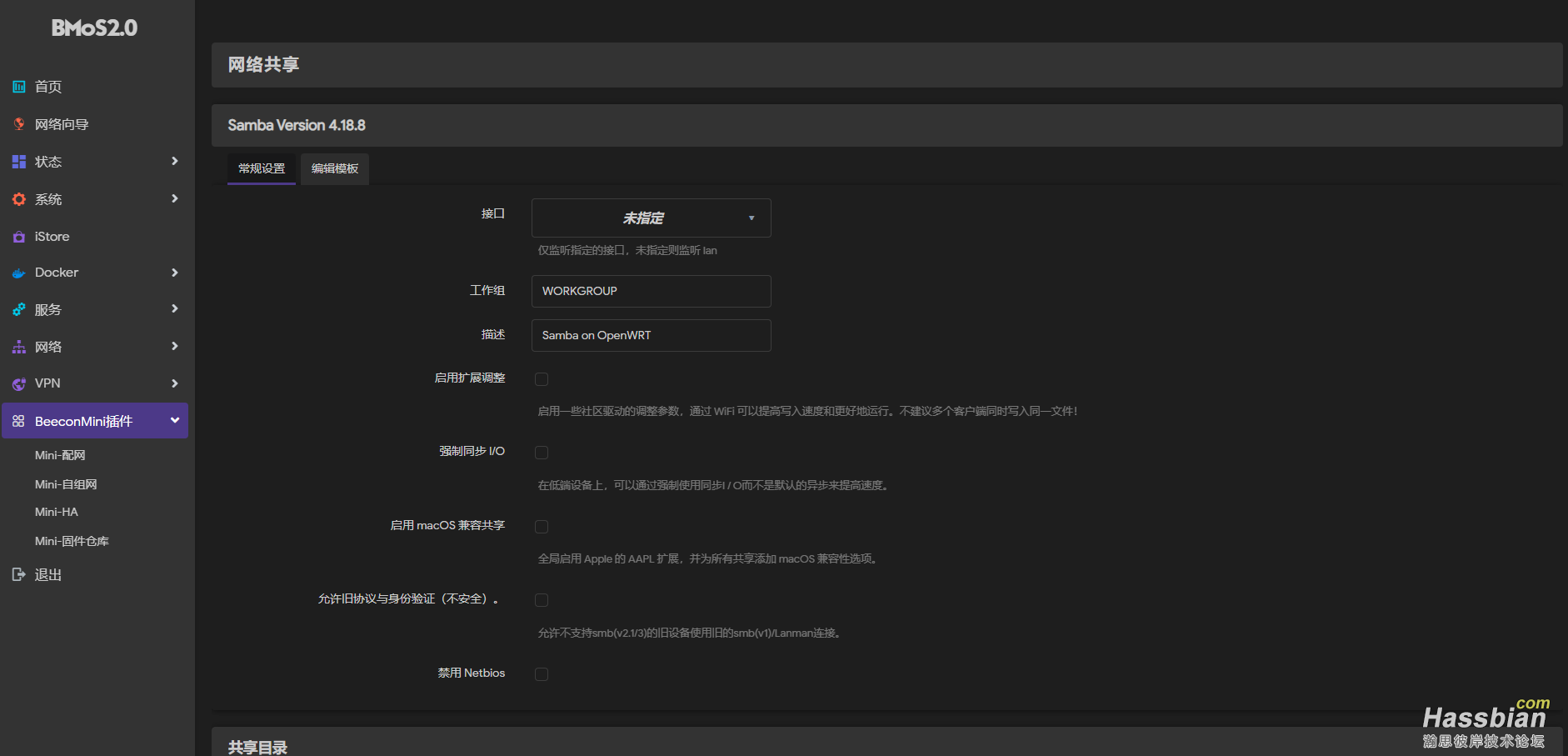The image size is (1568, 756).
Task: Open 网络向导 page link
Action: [x=62, y=124]
